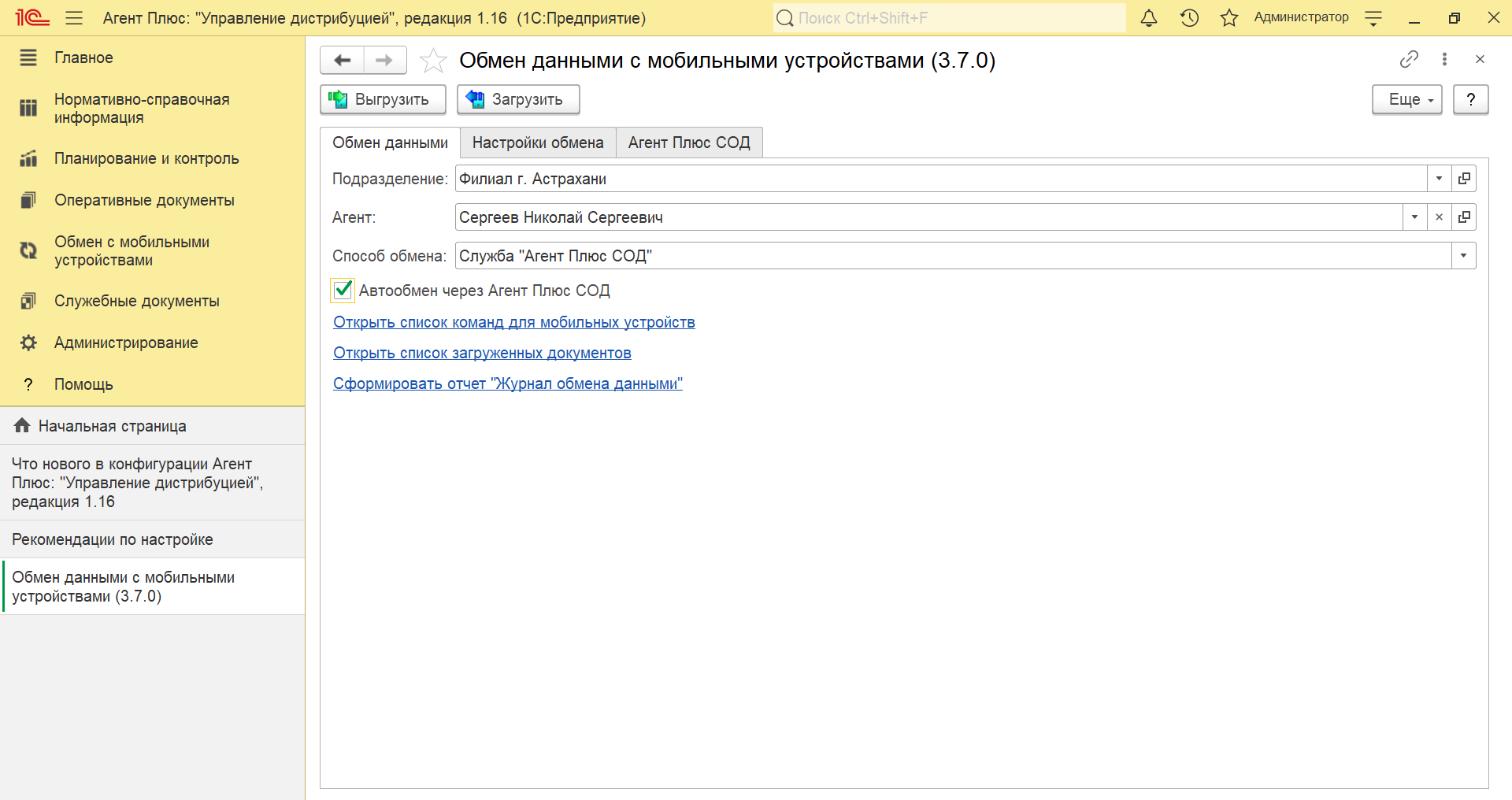This screenshot has height=800, width=1512.
Task: Click the global search field
Action: 950,17
